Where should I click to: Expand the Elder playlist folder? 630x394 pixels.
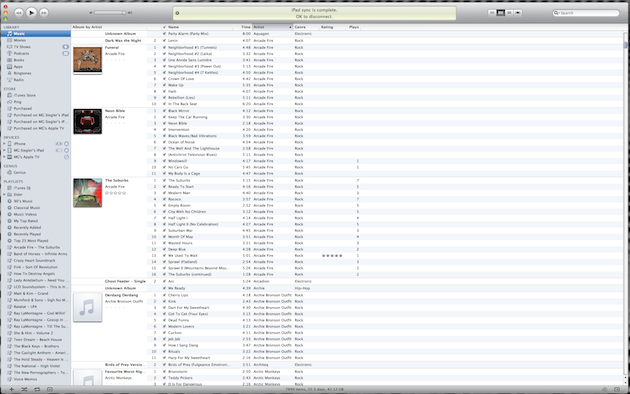[x=4, y=194]
